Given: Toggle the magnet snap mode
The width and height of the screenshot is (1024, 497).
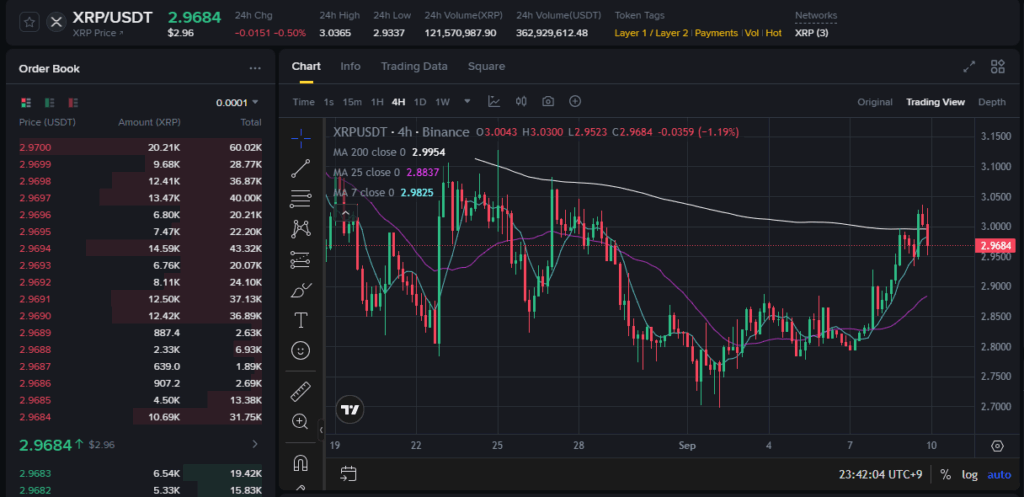Looking at the screenshot, I should pyautogui.click(x=300, y=463).
